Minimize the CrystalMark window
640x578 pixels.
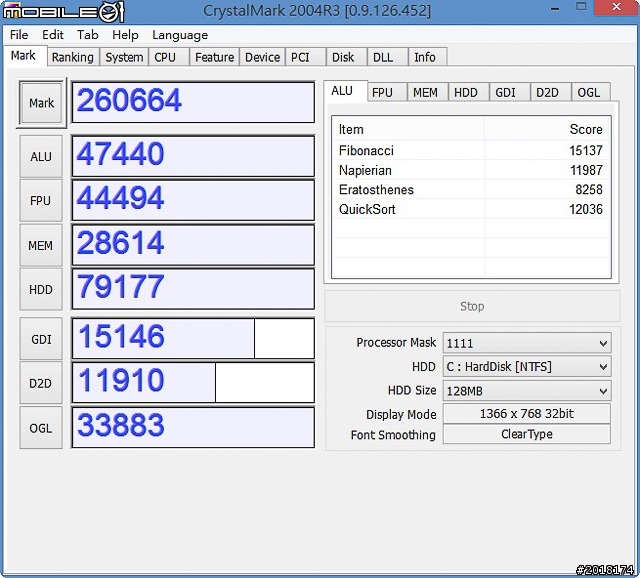click(554, 8)
